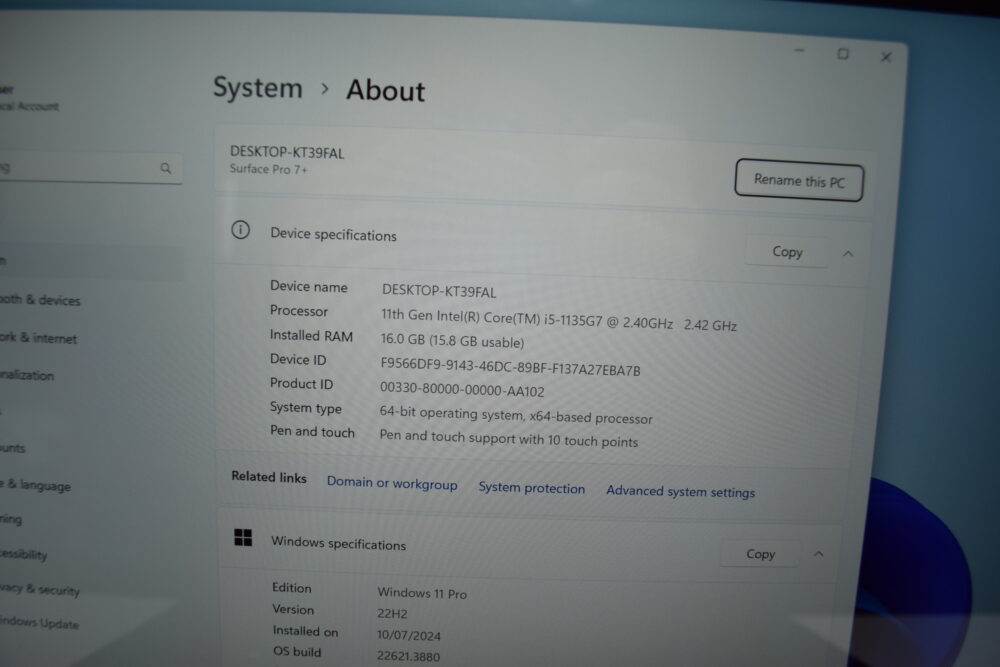Click the Device name row value DESKTOP-KT39FAL
Screen dimensions: 1000x667
[439, 291]
